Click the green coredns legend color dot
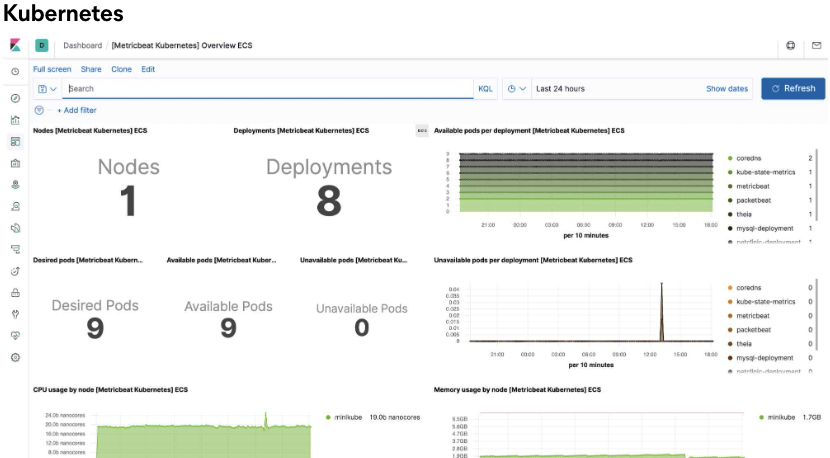The image size is (830, 458). tap(730, 158)
